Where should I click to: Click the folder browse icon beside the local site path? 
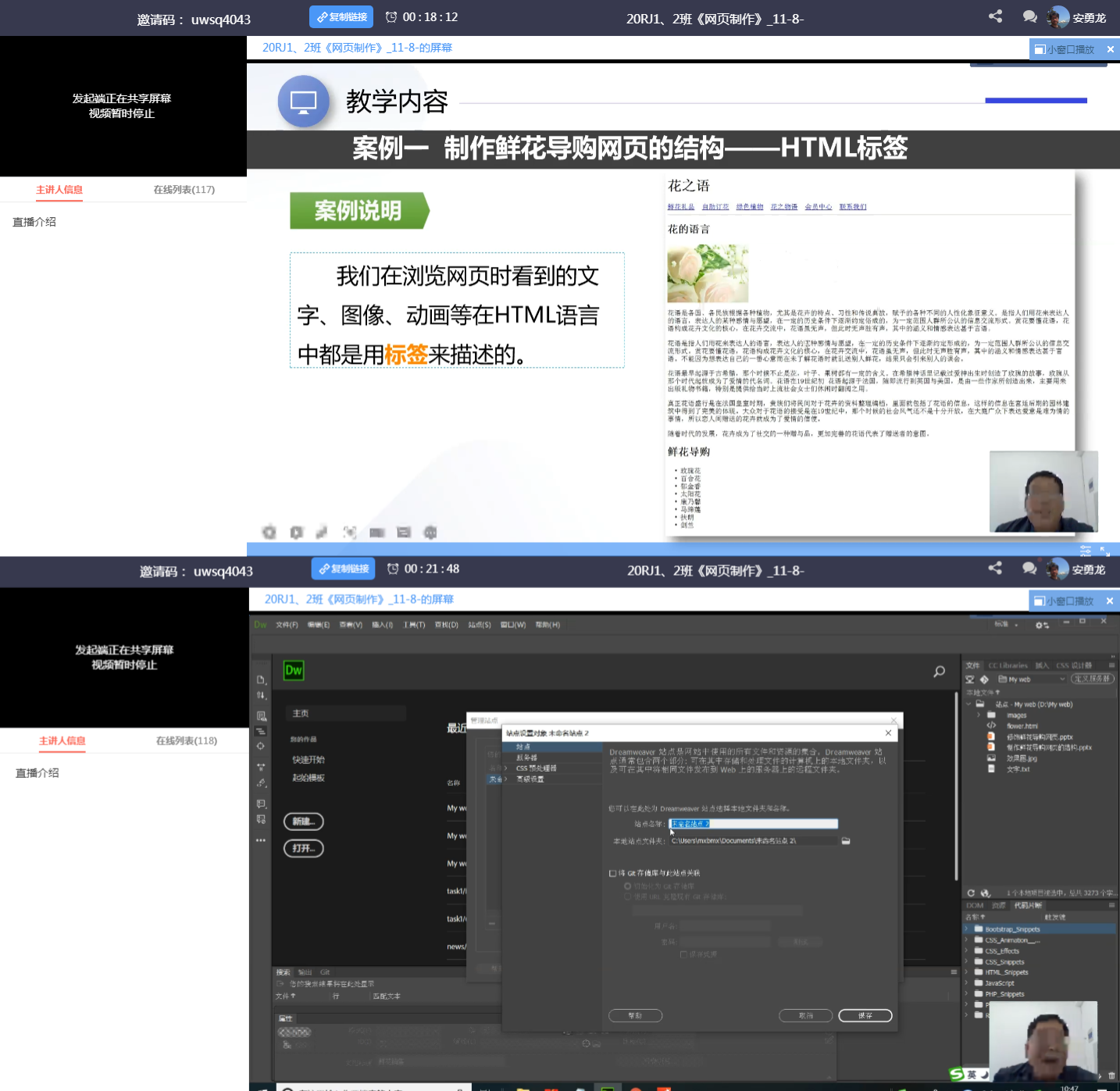[846, 841]
